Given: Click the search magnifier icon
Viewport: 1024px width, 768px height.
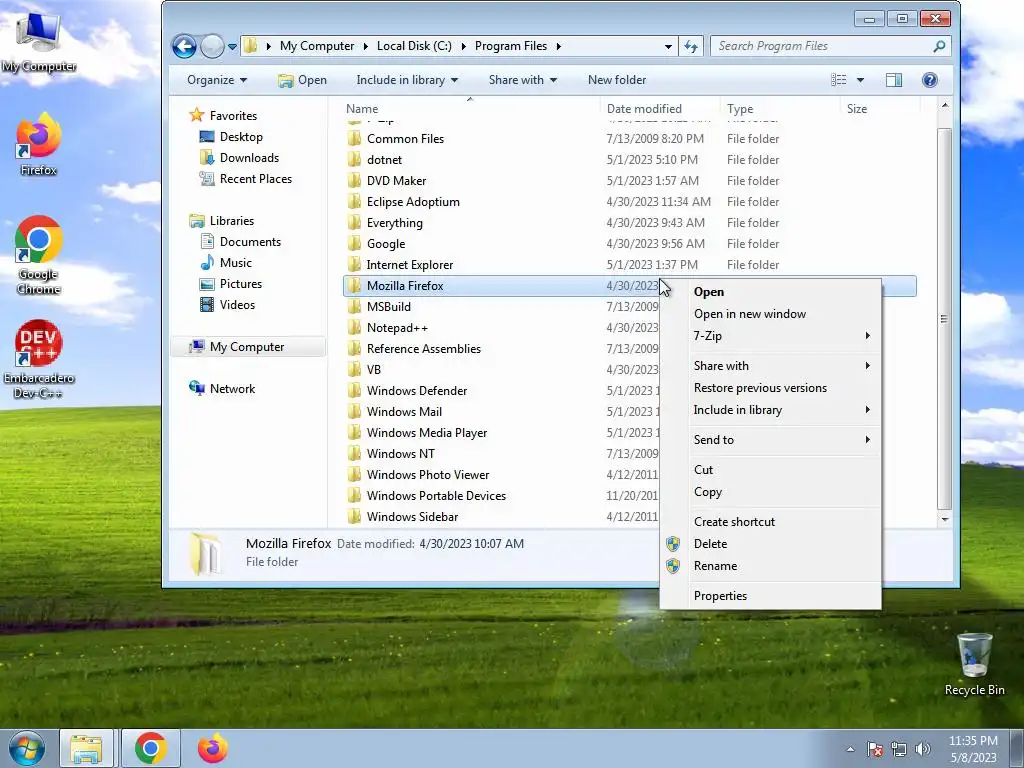Looking at the screenshot, I should (x=939, y=46).
